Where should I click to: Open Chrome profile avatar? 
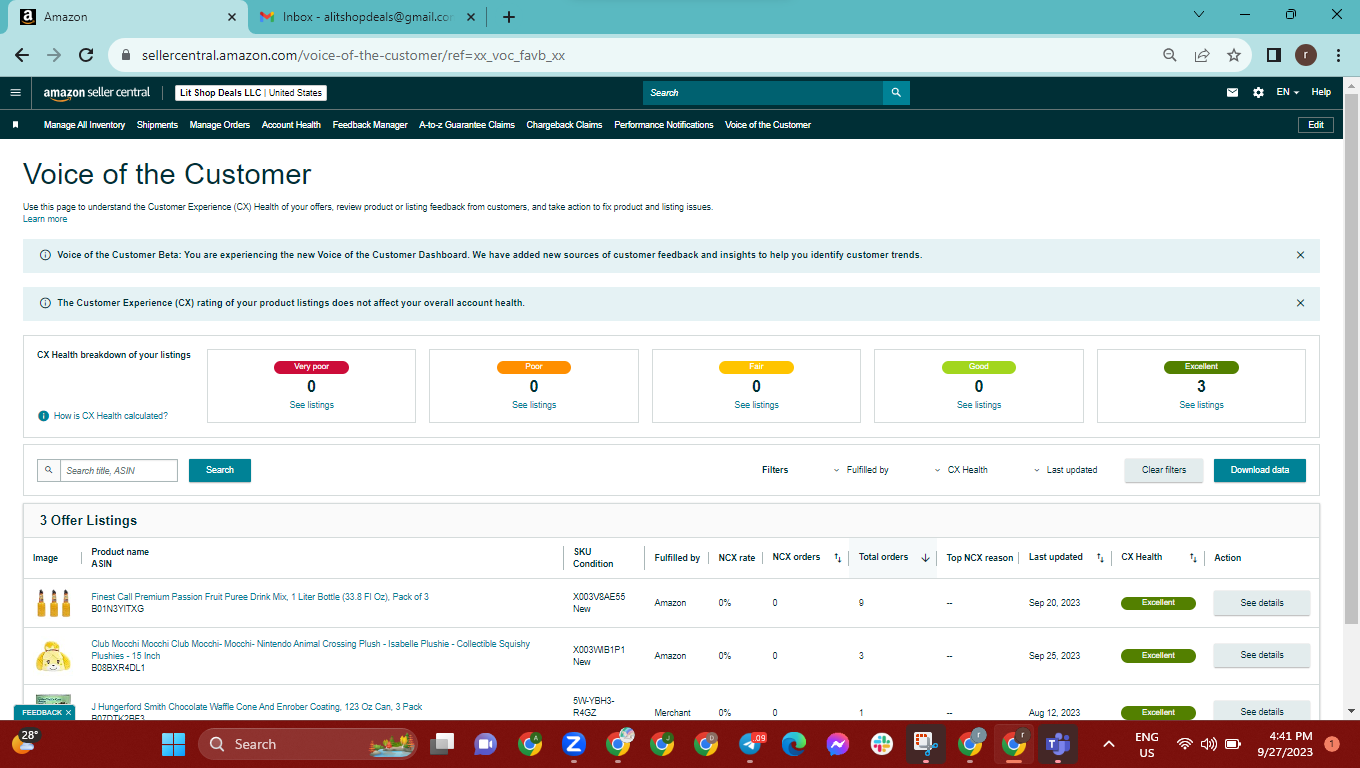pos(1306,55)
